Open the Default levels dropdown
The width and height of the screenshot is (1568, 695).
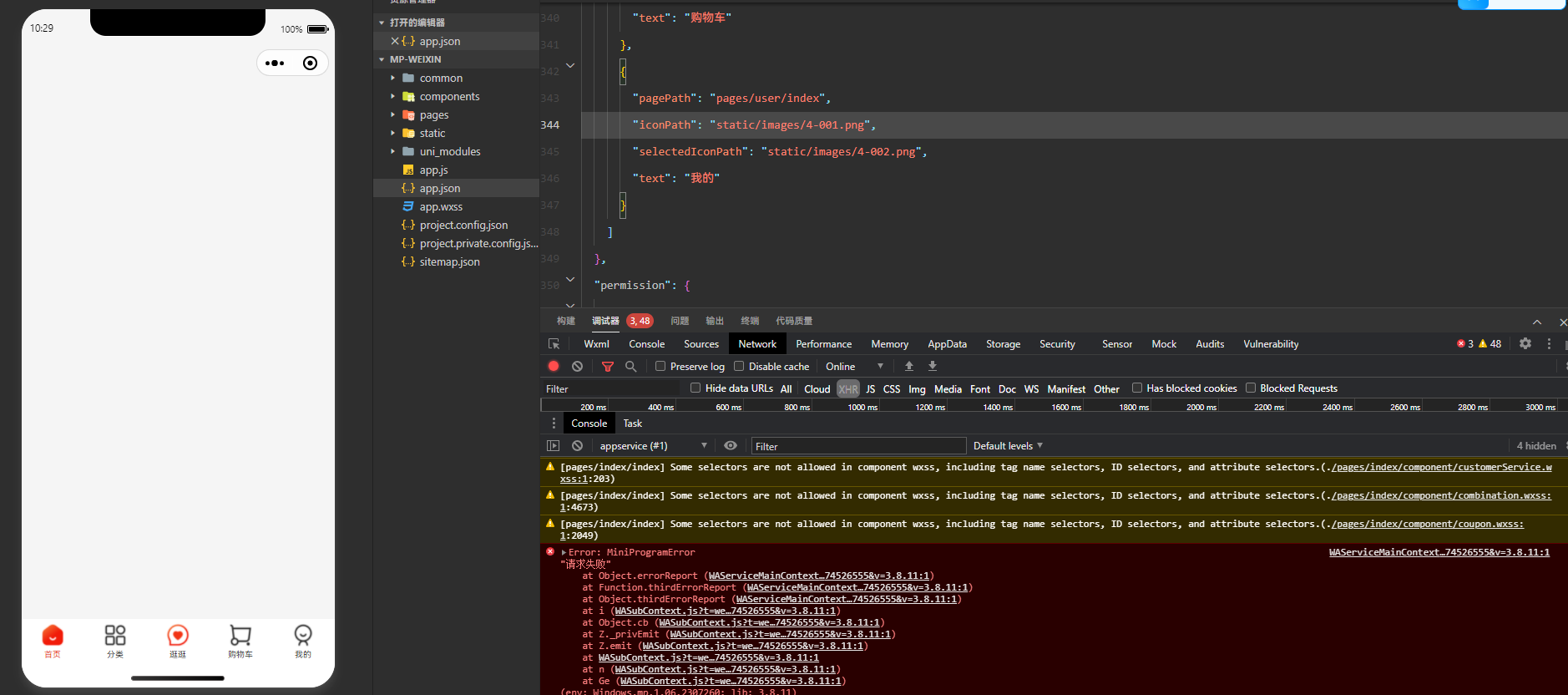(1008, 446)
